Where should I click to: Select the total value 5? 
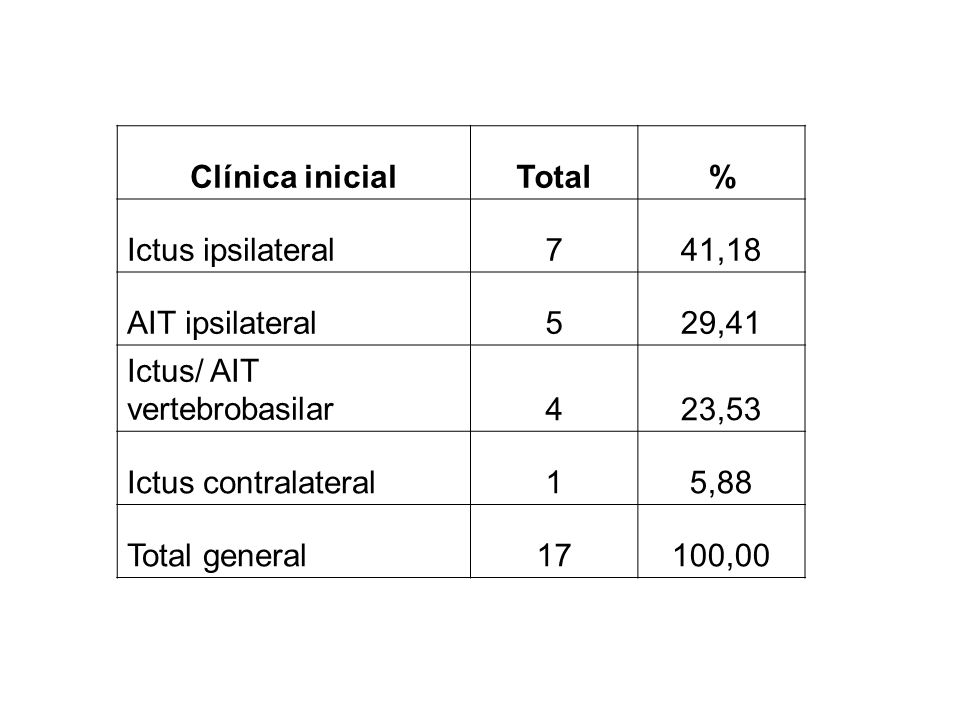pos(553,323)
